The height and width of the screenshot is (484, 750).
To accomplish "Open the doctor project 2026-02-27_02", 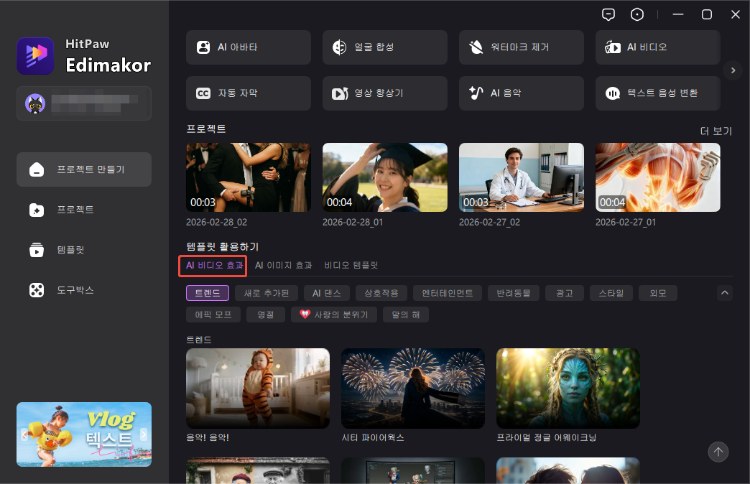I will (521, 177).
